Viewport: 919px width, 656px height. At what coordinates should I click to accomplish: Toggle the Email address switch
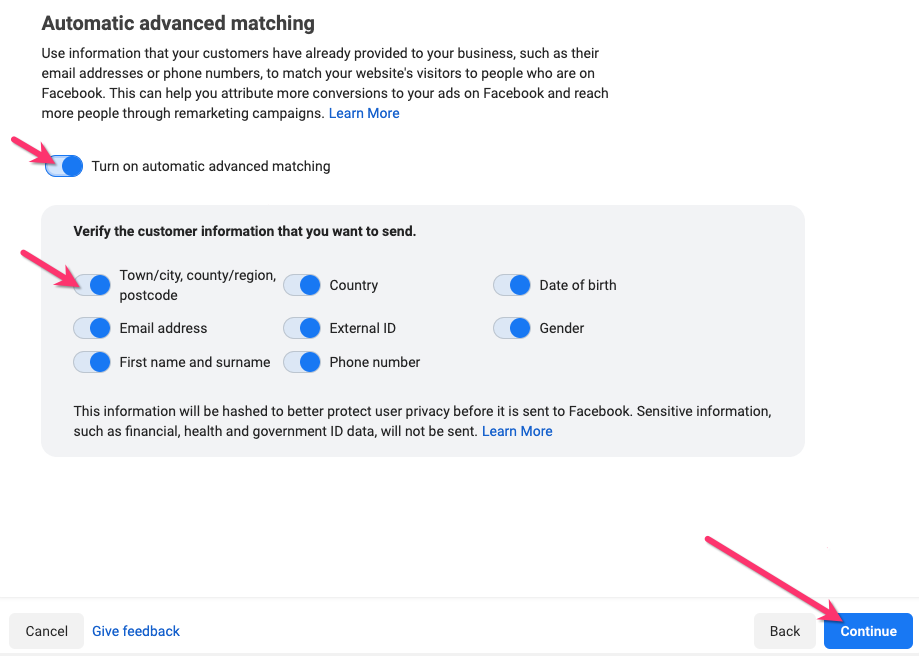click(92, 328)
